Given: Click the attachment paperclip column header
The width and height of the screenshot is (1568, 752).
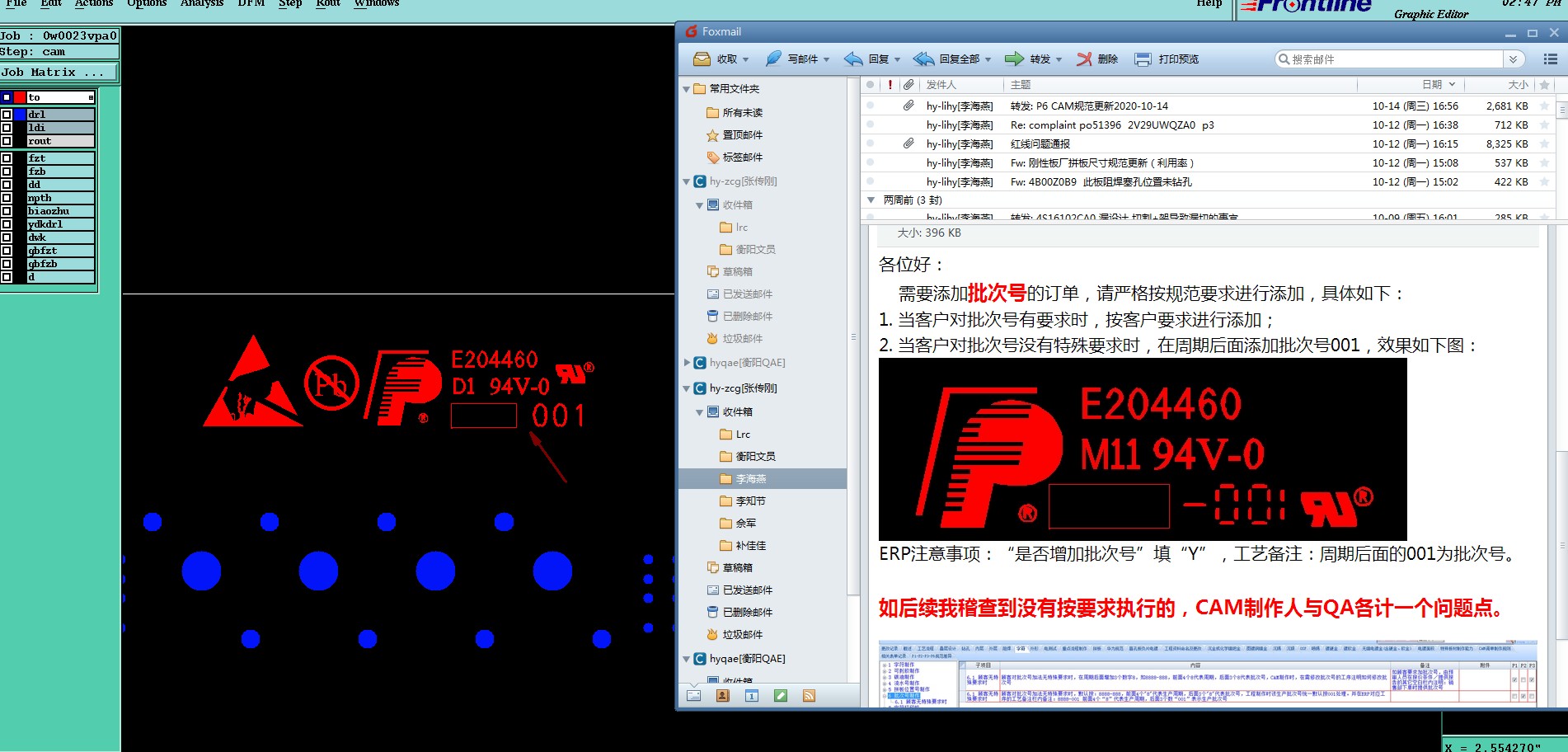Looking at the screenshot, I should 908,85.
